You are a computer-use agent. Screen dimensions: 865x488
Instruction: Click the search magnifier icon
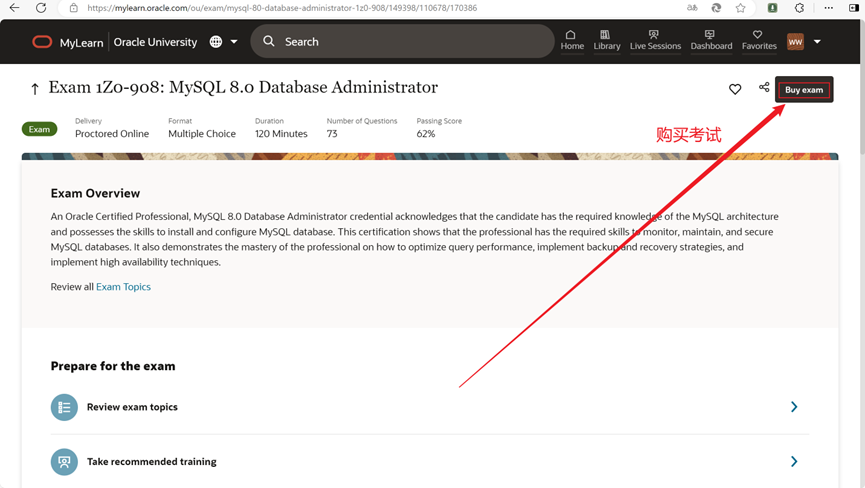[x=269, y=41]
